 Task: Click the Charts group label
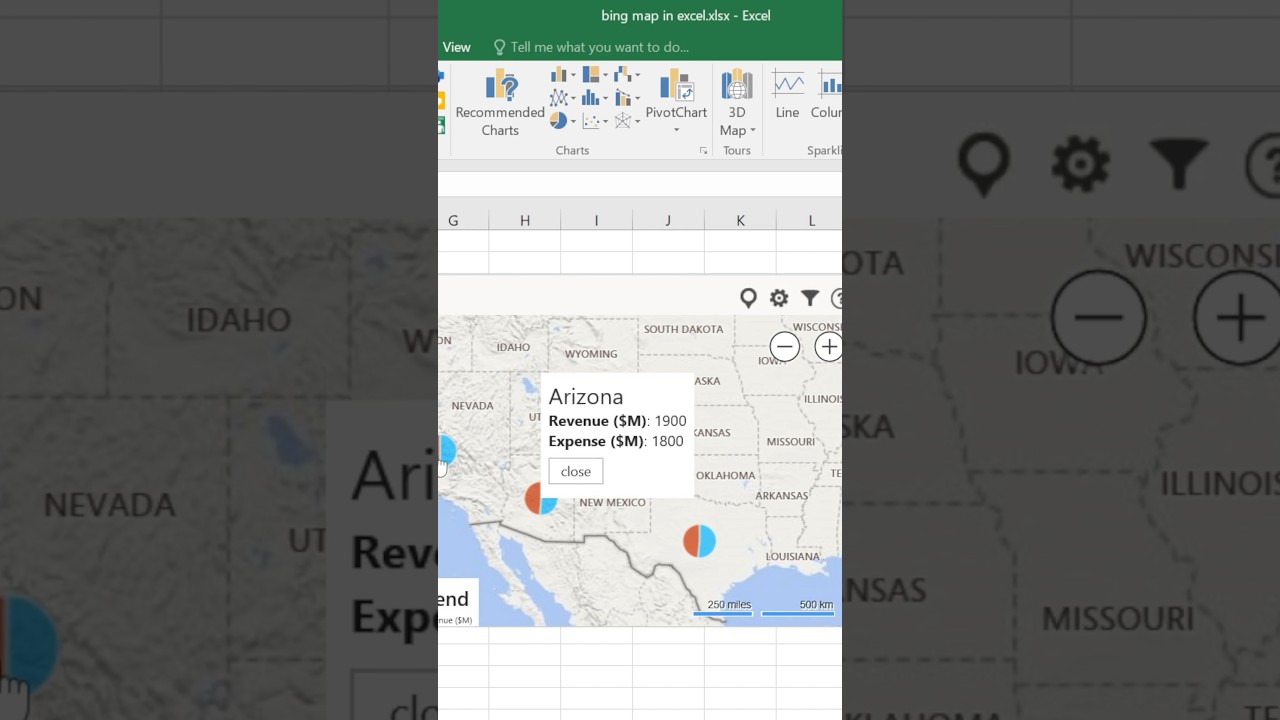point(572,151)
